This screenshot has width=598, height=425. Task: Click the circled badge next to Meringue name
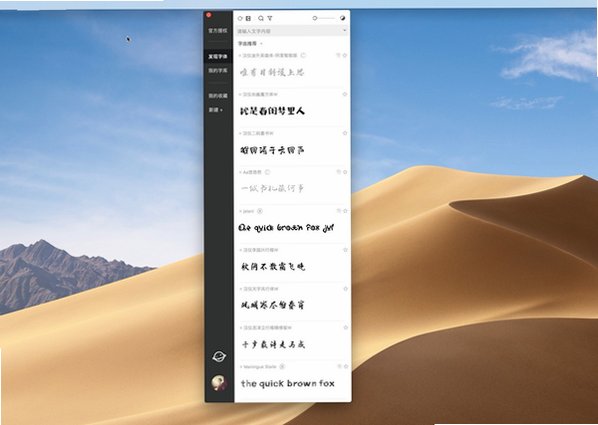(282, 367)
